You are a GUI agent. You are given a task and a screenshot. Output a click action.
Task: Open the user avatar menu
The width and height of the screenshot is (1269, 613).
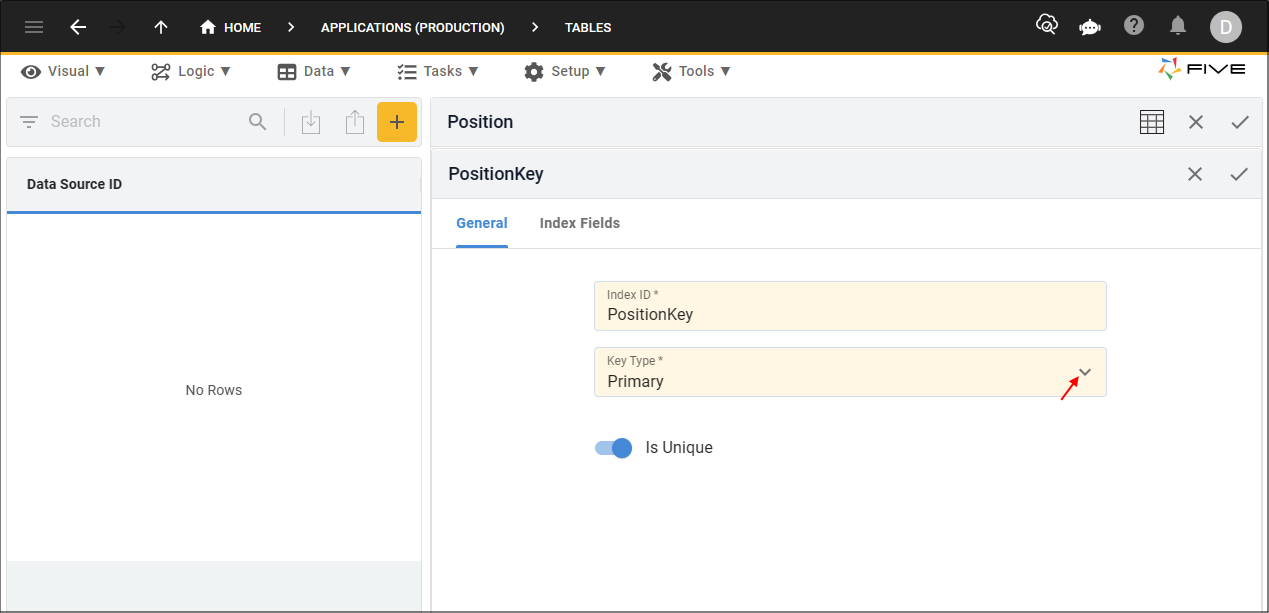pyautogui.click(x=1225, y=27)
